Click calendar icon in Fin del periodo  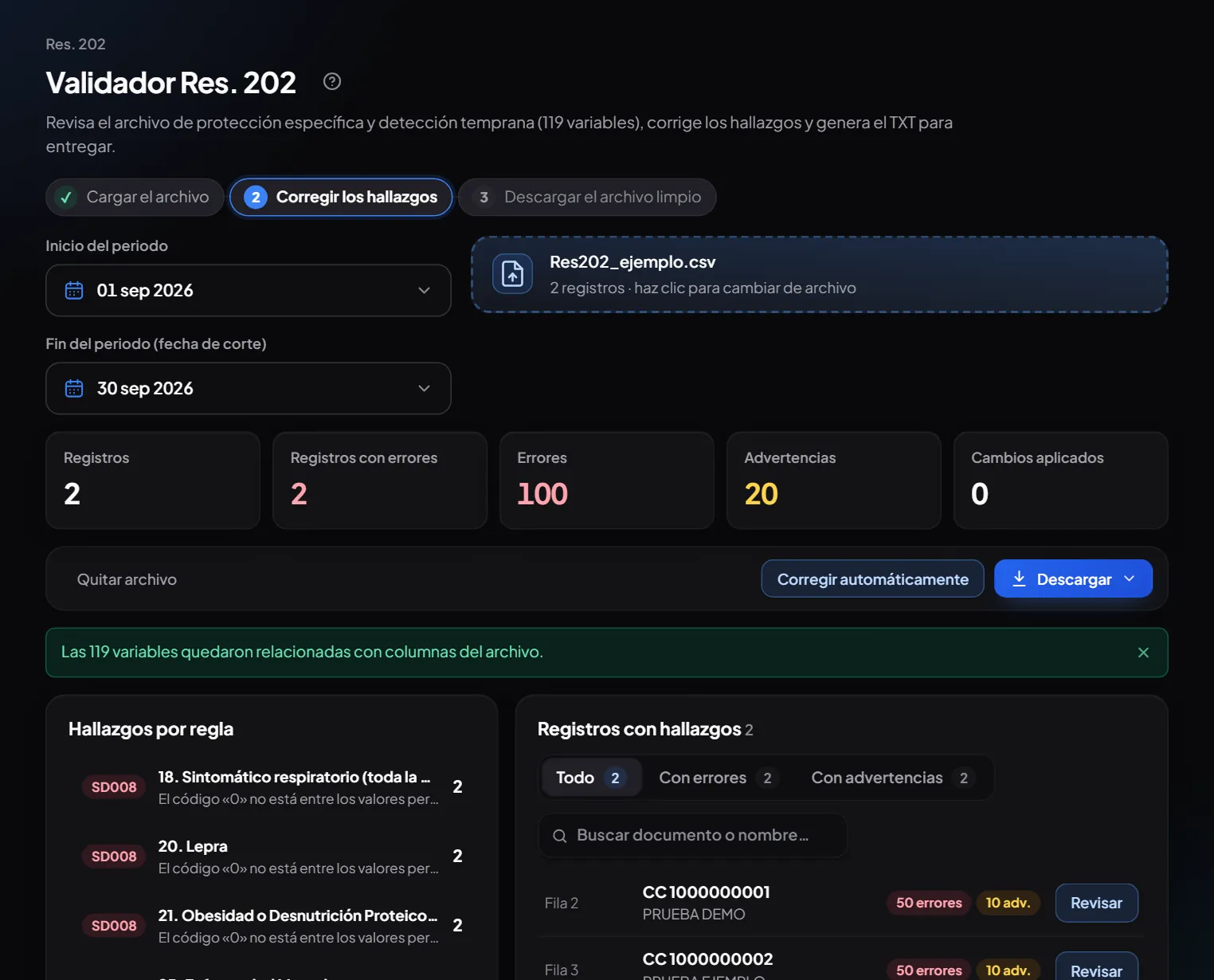[74, 389]
